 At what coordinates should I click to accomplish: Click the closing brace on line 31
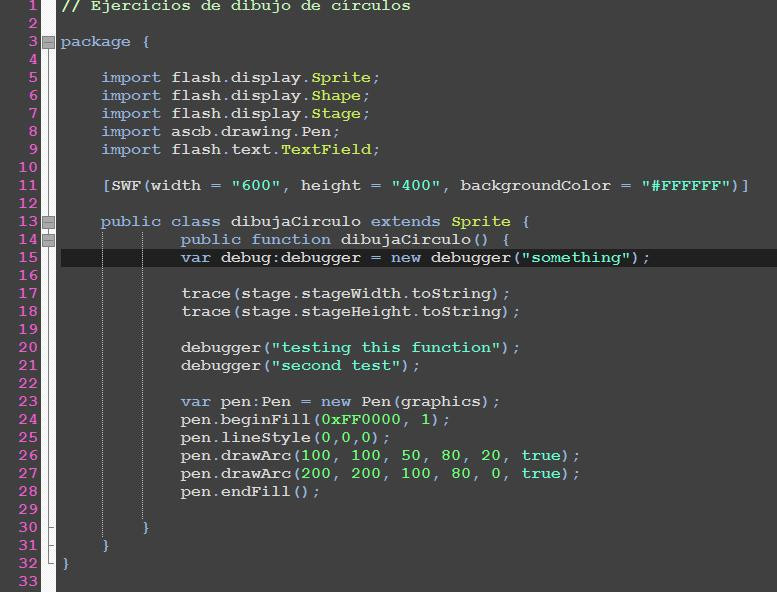tap(106, 545)
